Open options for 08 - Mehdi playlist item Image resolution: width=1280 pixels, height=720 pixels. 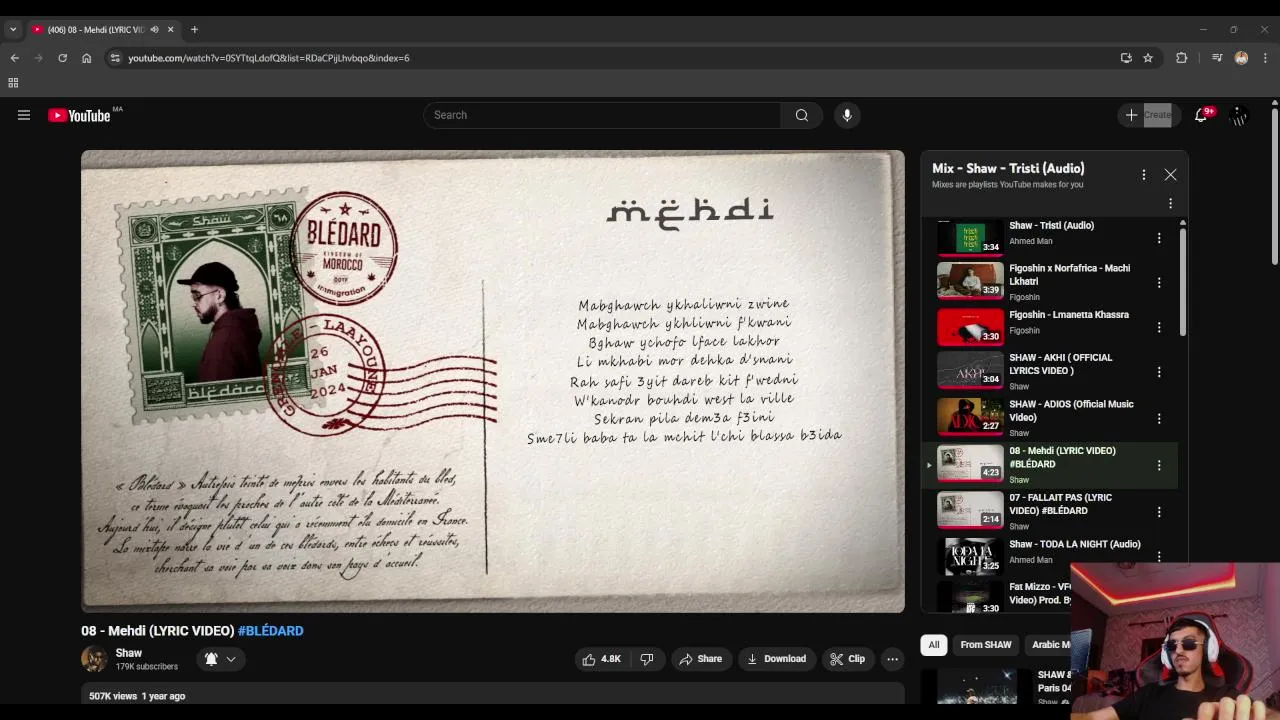tap(1159, 465)
